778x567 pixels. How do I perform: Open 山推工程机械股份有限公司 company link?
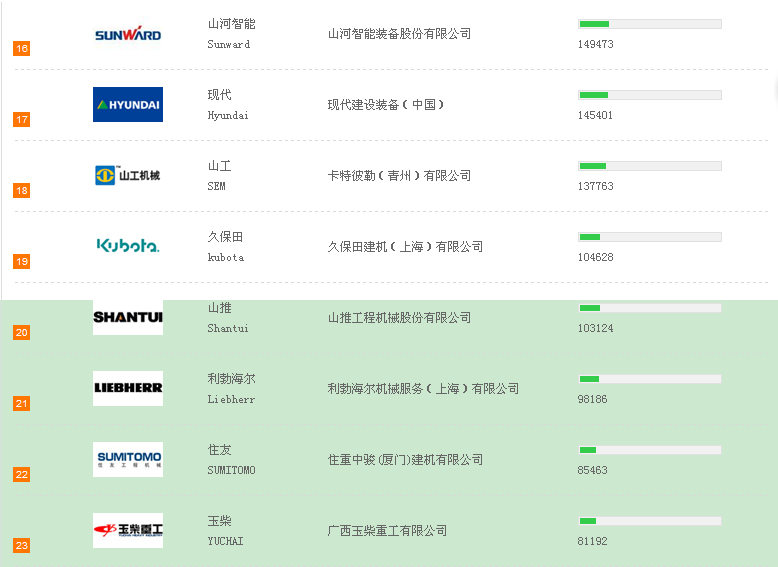tap(399, 318)
